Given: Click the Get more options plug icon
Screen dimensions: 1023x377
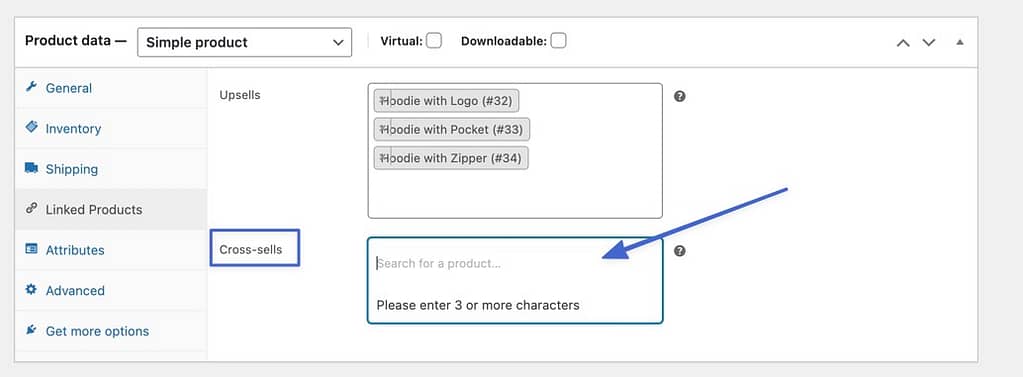Looking at the screenshot, I should click(31, 330).
